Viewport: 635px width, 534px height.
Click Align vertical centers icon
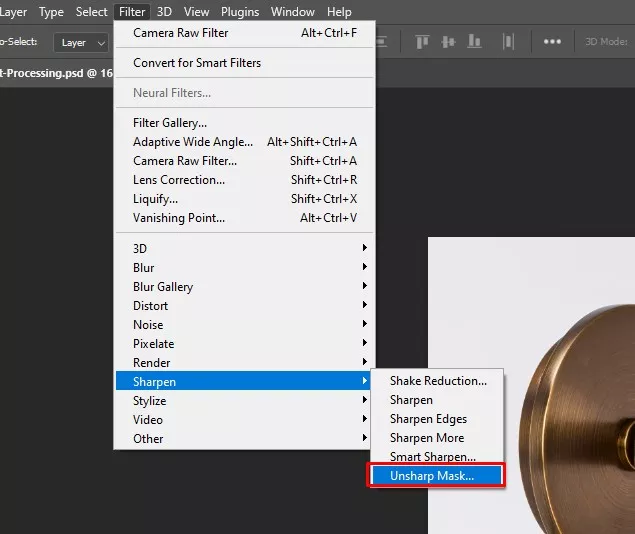tap(448, 42)
